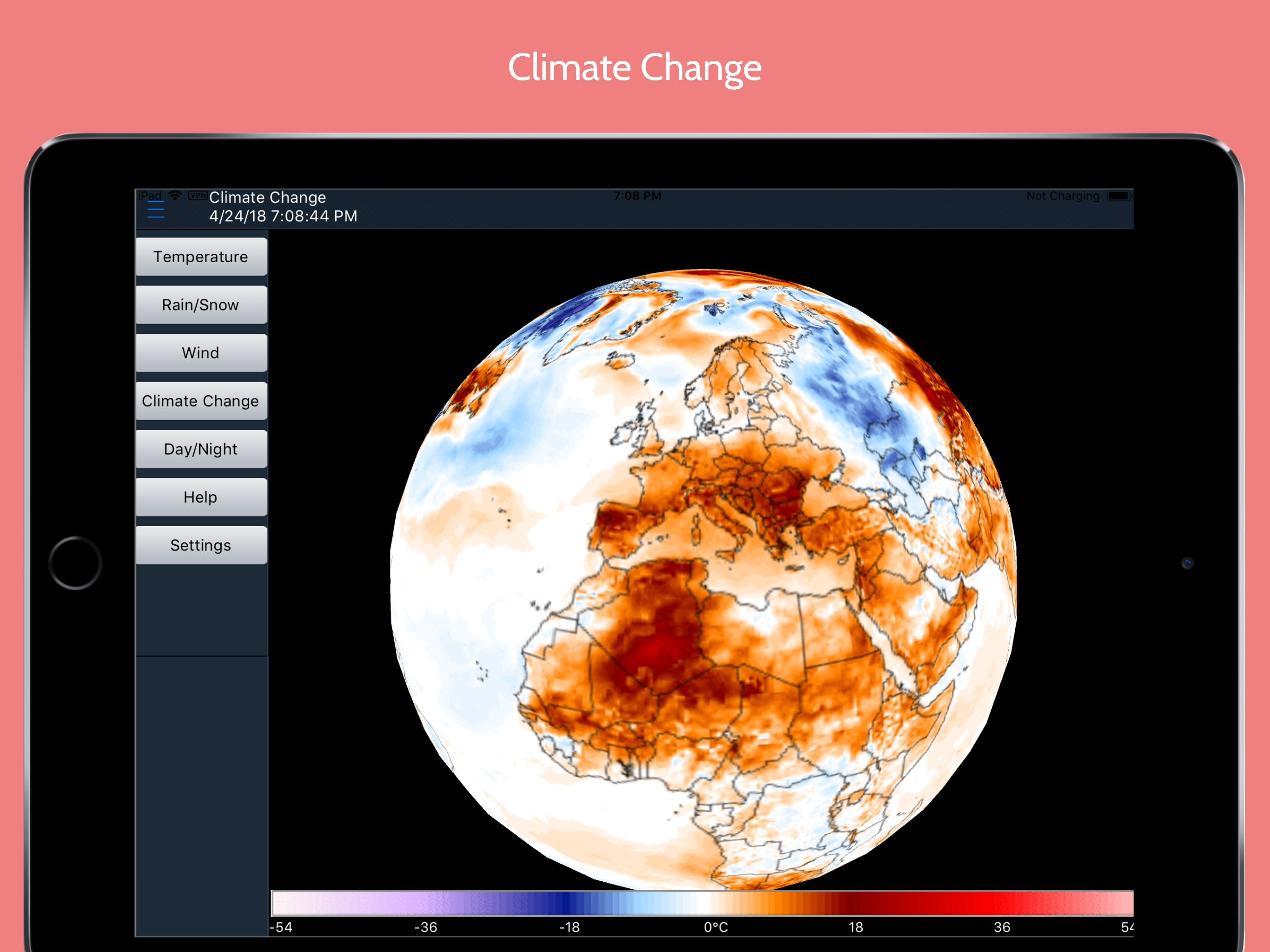Viewport: 1270px width, 952px height.
Task: Open the Settings panel
Action: [200, 545]
